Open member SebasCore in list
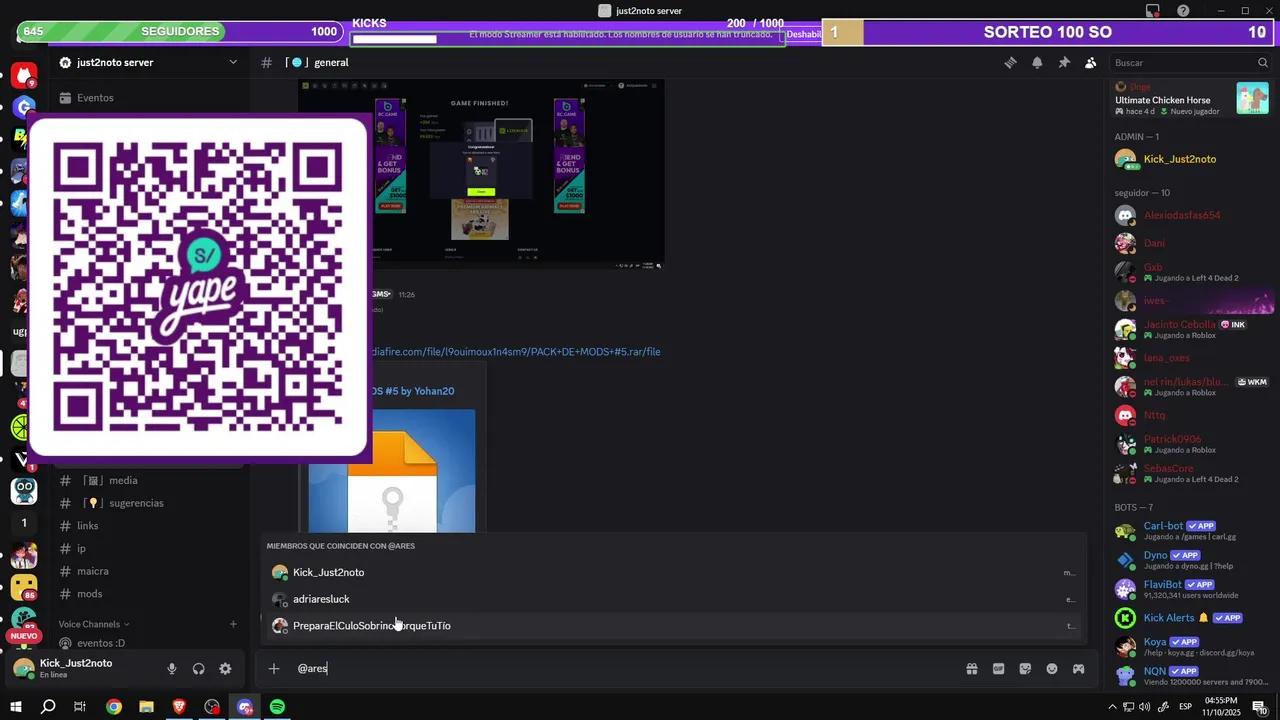The width and height of the screenshot is (1280, 720). tap(1191, 473)
